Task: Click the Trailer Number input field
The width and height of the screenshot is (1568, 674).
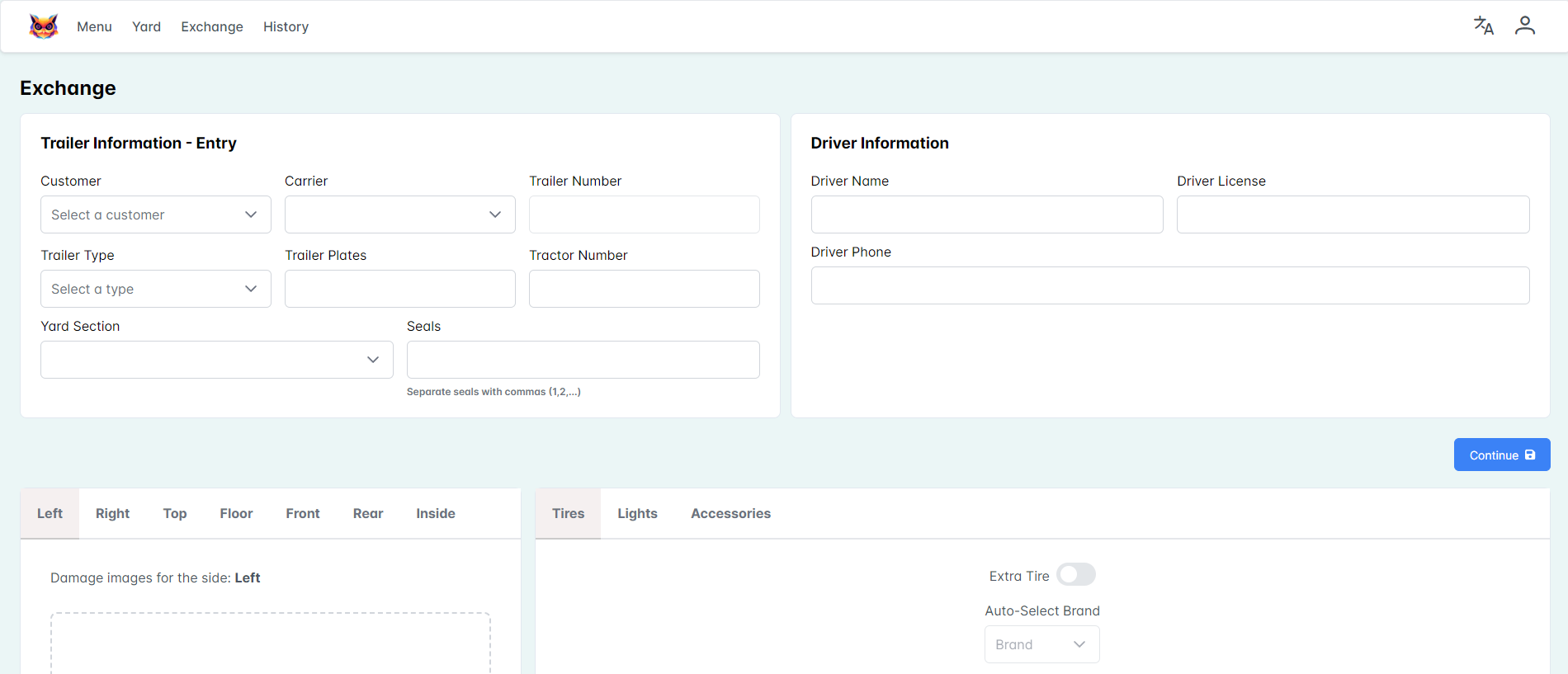Action: pyautogui.click(x=644, y=214)
